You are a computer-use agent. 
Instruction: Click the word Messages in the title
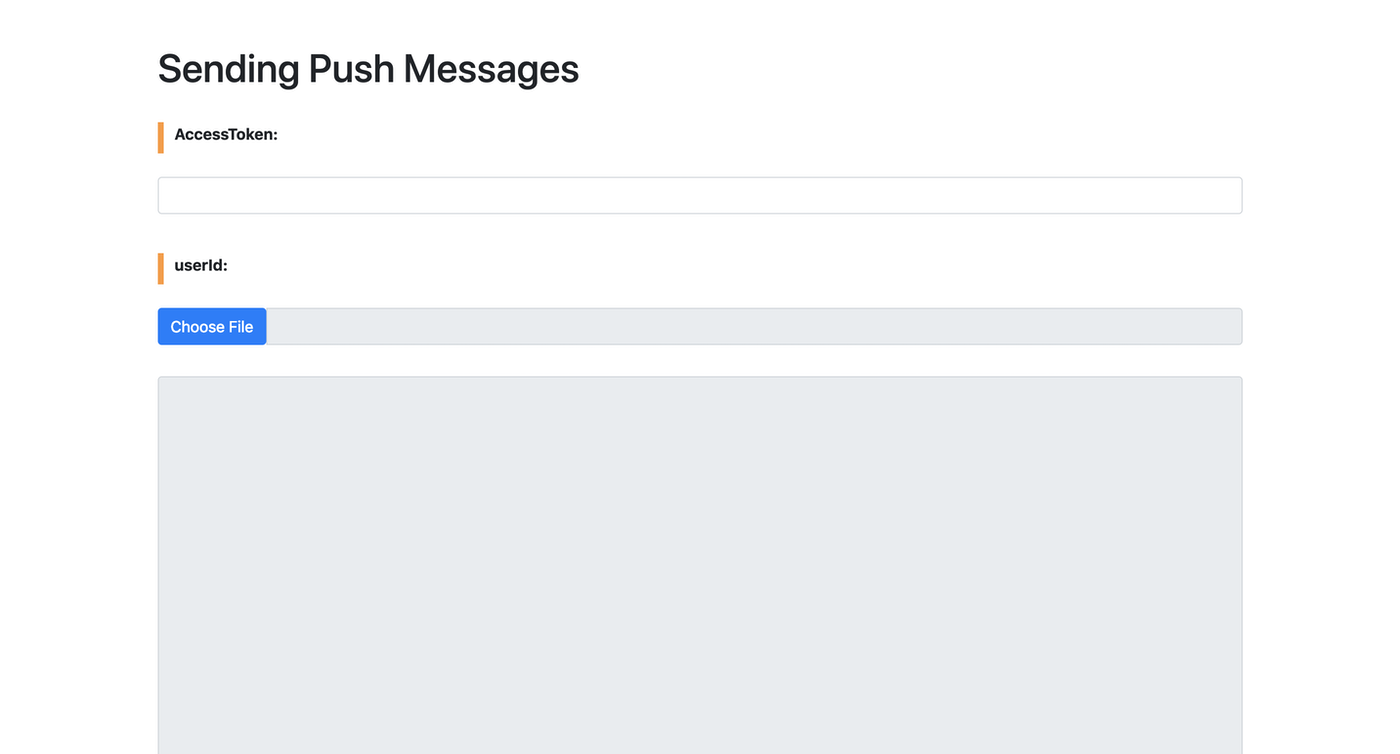(x=491, y=69)
